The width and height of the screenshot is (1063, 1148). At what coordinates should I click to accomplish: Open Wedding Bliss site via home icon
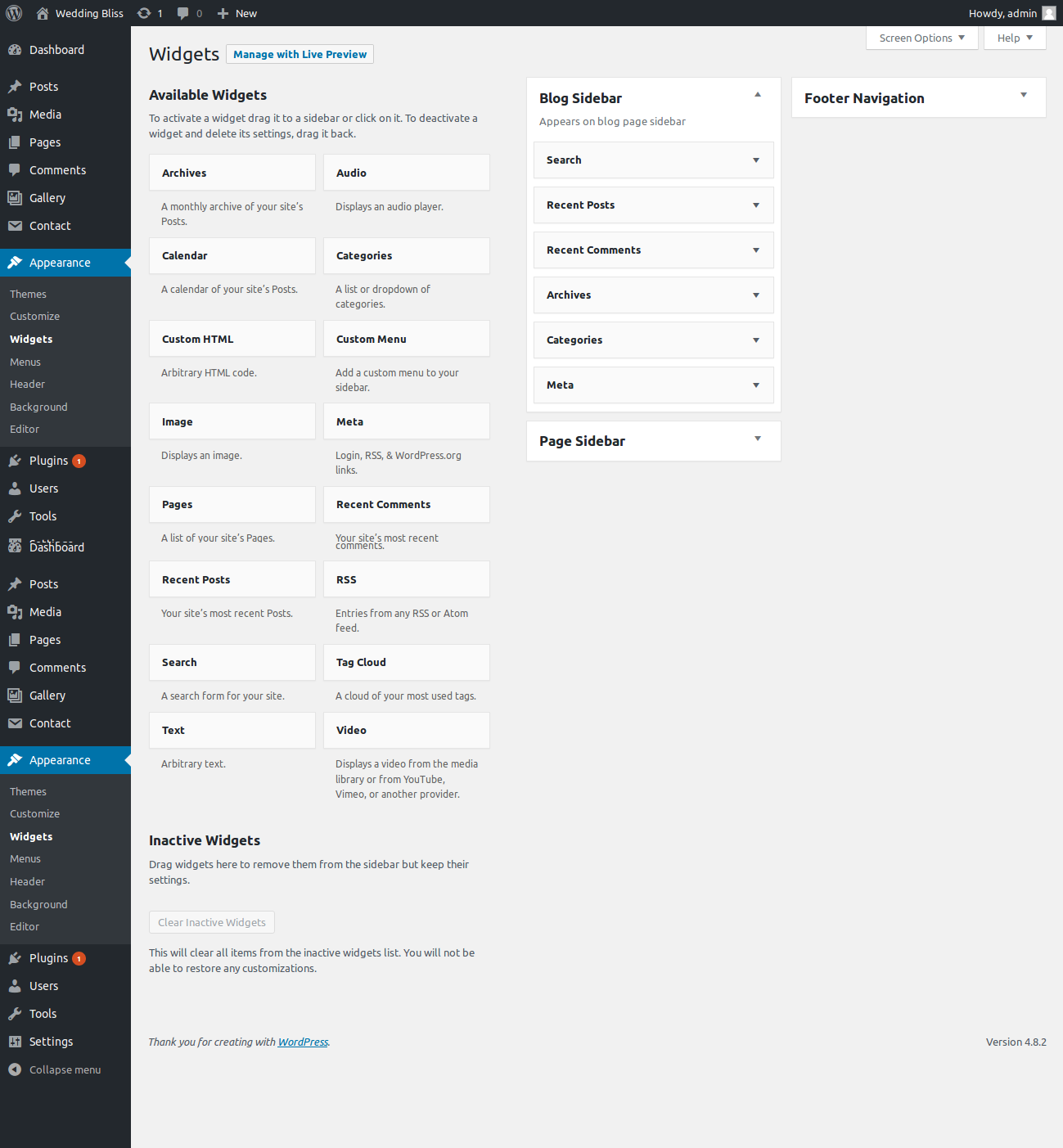(x=43, y=13)
